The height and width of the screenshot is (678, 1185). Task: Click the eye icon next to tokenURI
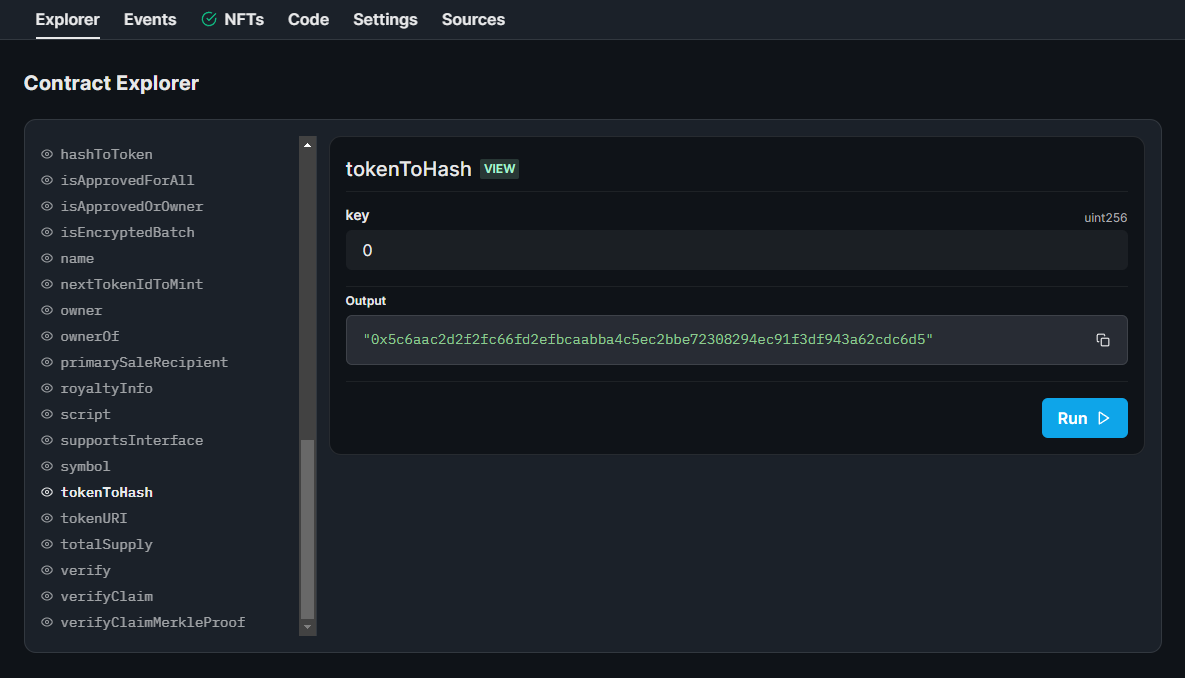point(46,518)
